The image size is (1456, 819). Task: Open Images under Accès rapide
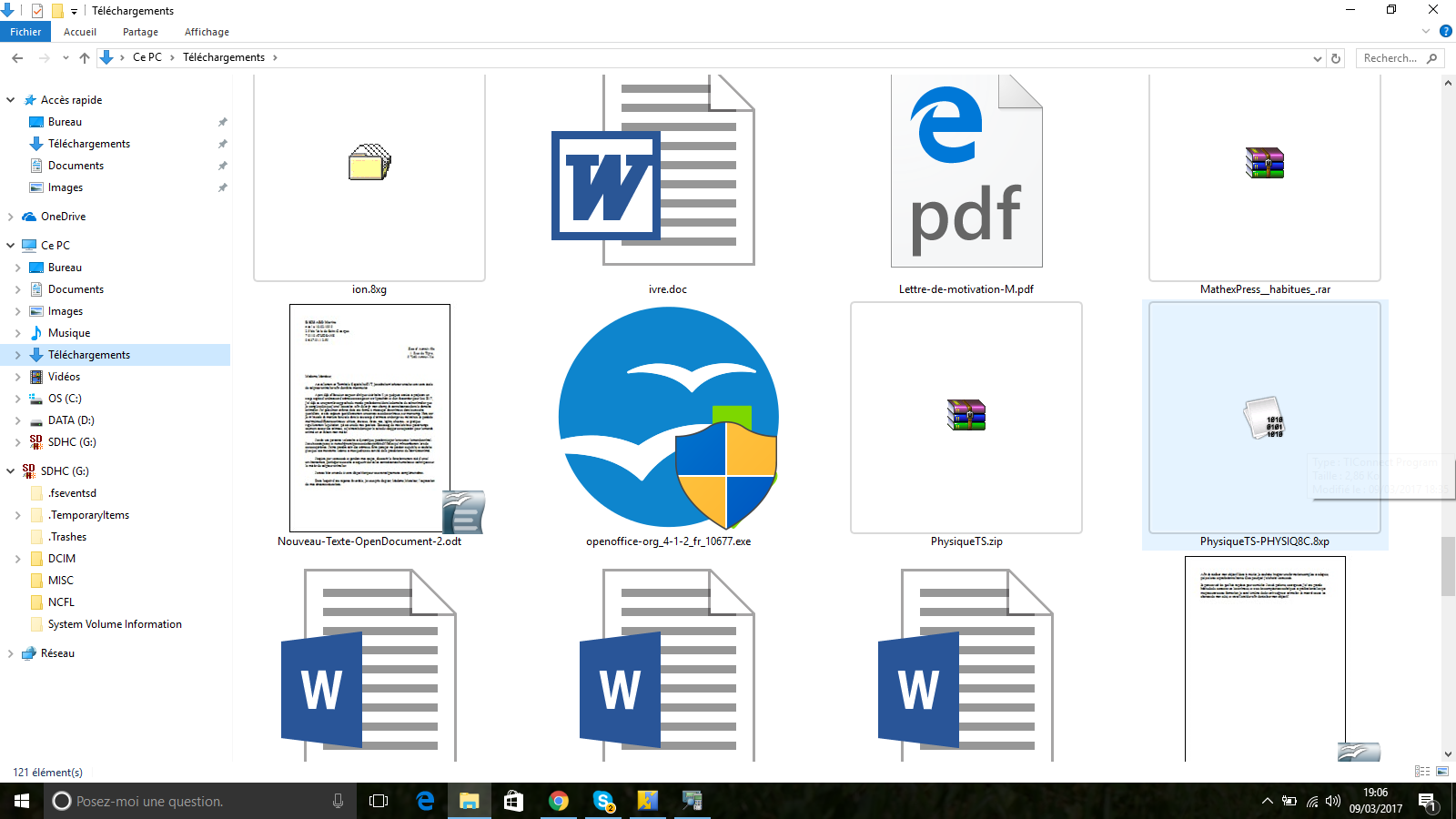[x=66, y=187]
